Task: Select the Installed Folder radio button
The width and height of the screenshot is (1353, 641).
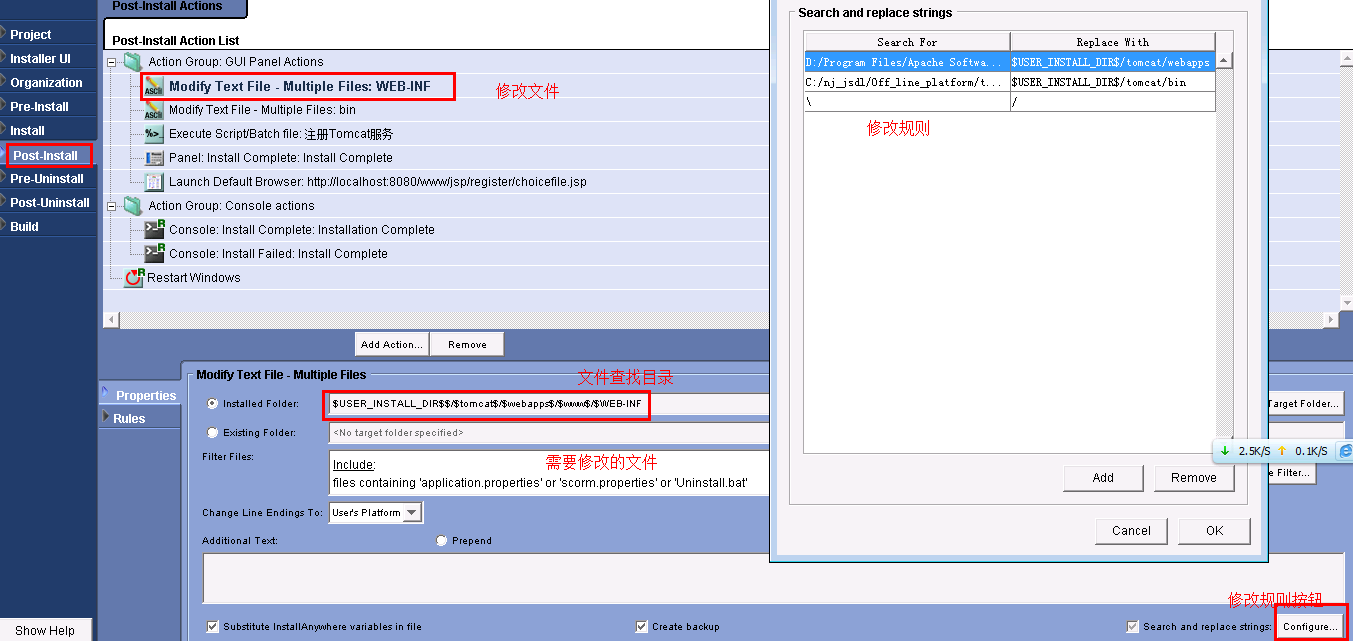Action: click(x=212, y=404)
